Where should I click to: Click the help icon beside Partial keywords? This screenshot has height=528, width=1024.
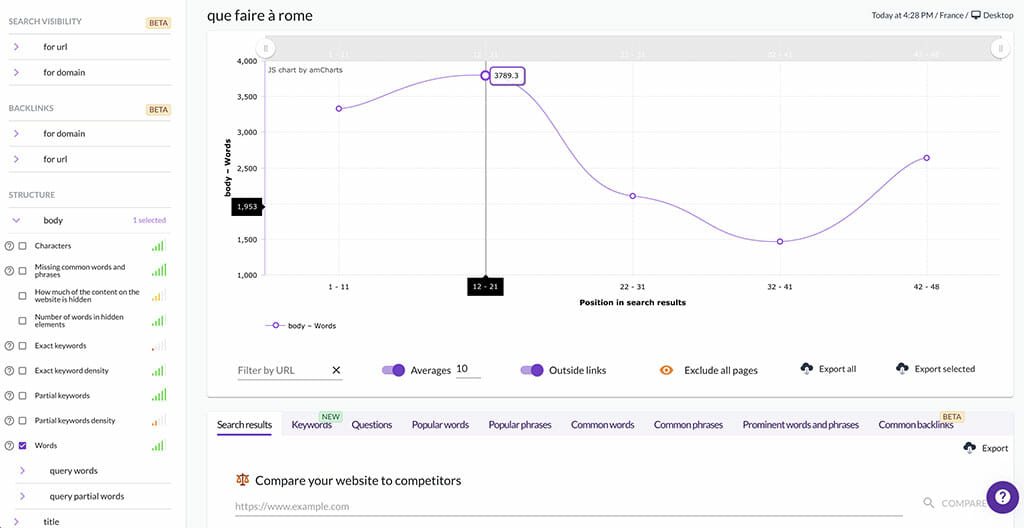(x=9, y=395)
